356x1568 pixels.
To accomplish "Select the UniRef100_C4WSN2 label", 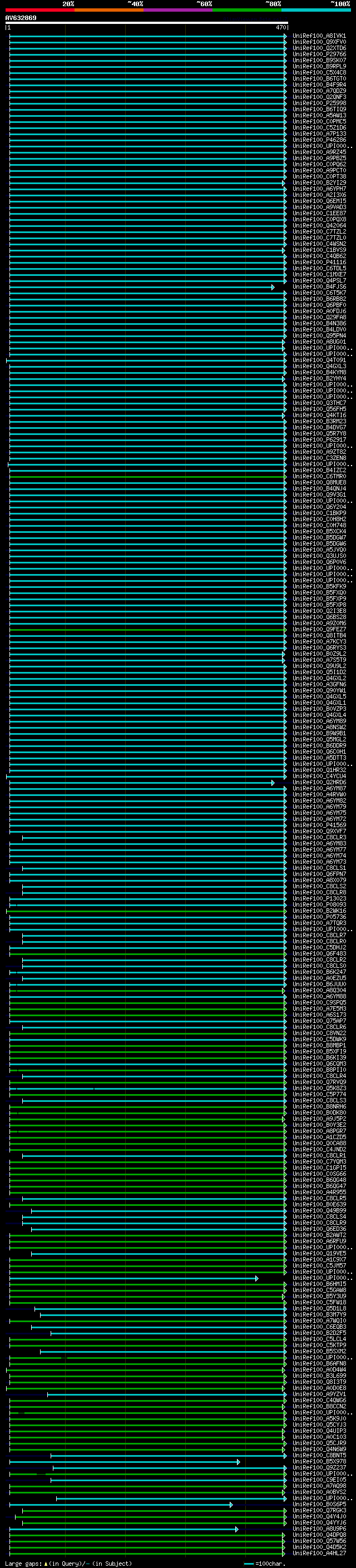I will pyautogui.click(x=319, y=244).
